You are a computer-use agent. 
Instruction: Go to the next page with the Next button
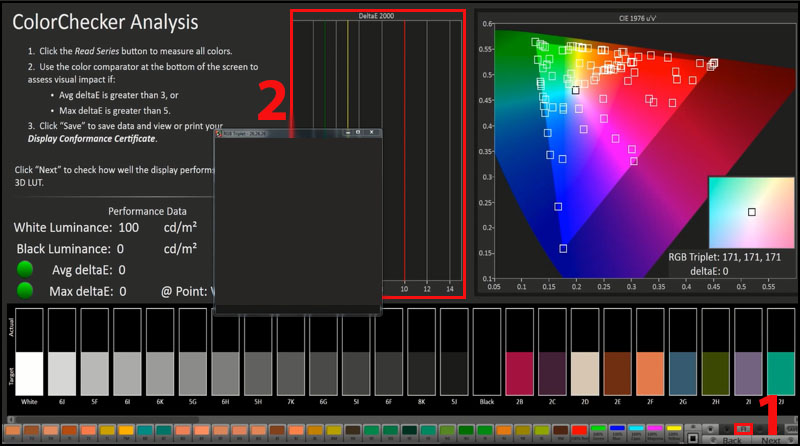pos(775,440)
